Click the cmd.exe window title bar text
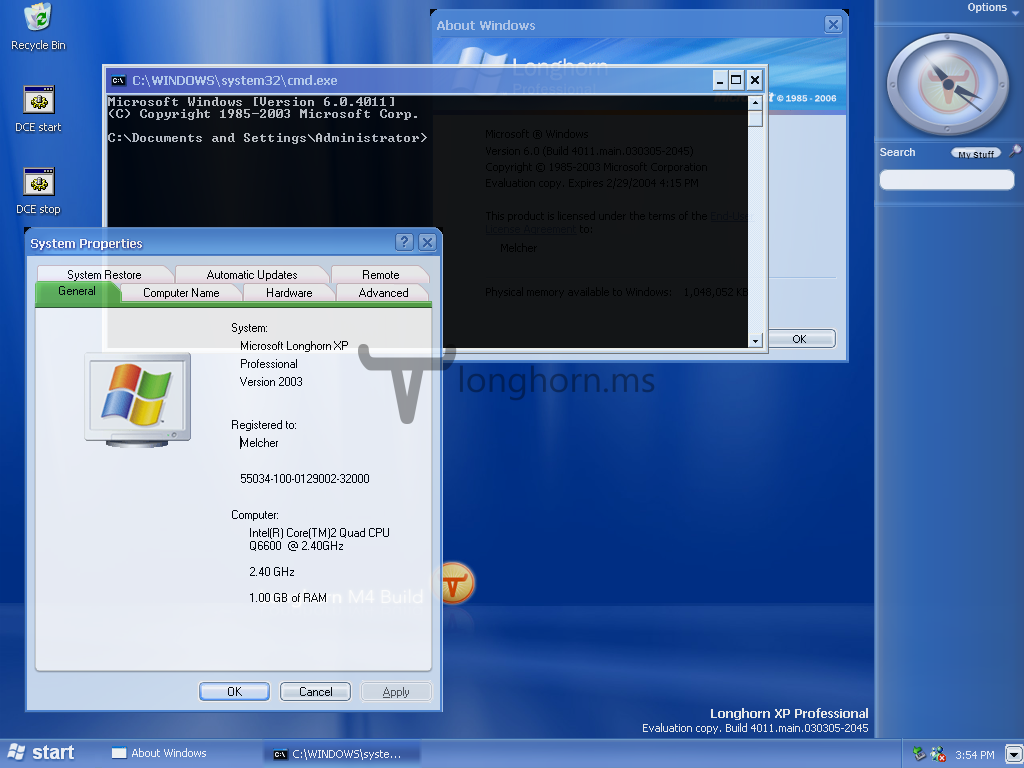Screen dimensions: 1024x768 click(x=235, y=80)
